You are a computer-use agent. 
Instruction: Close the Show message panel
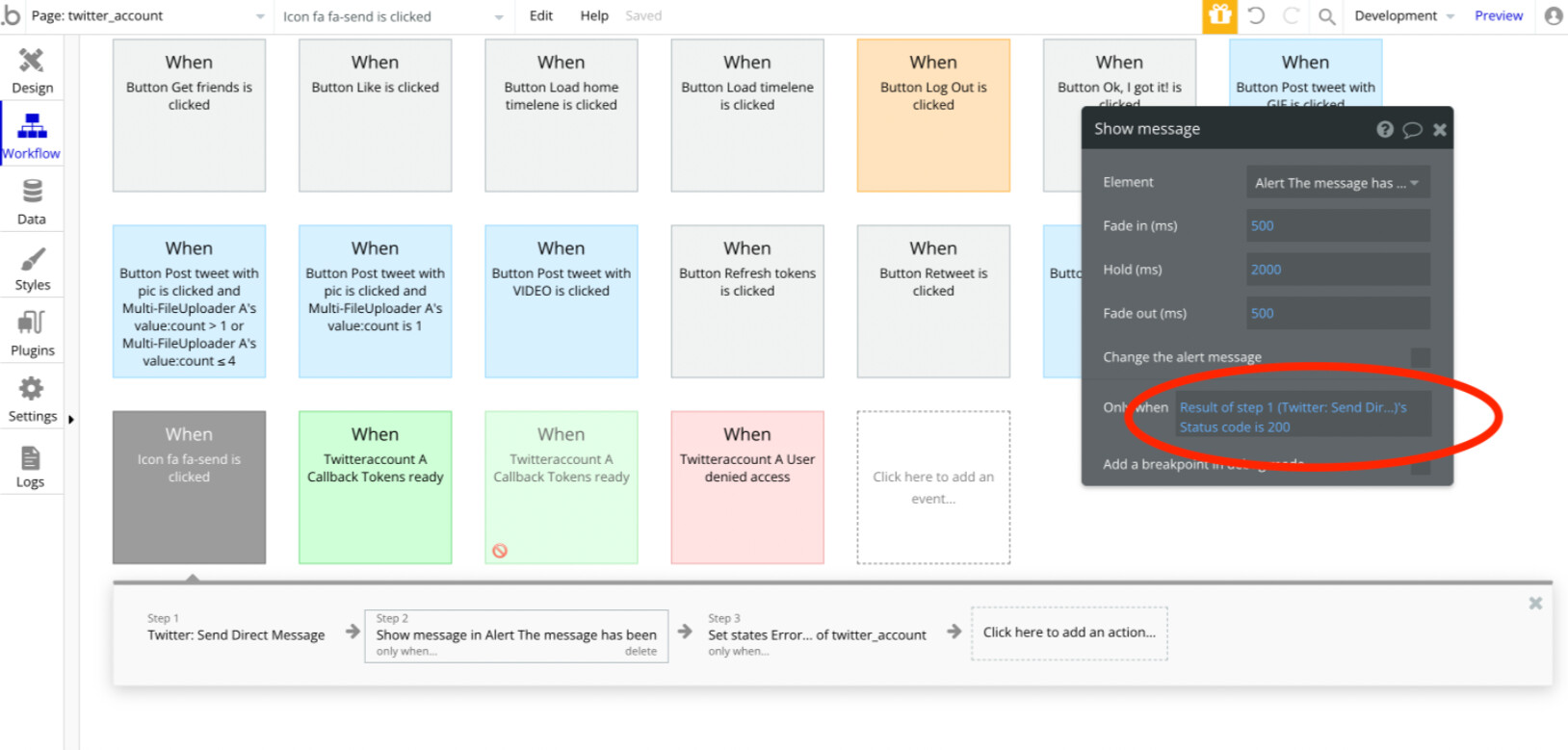[x=1439, y=129]
